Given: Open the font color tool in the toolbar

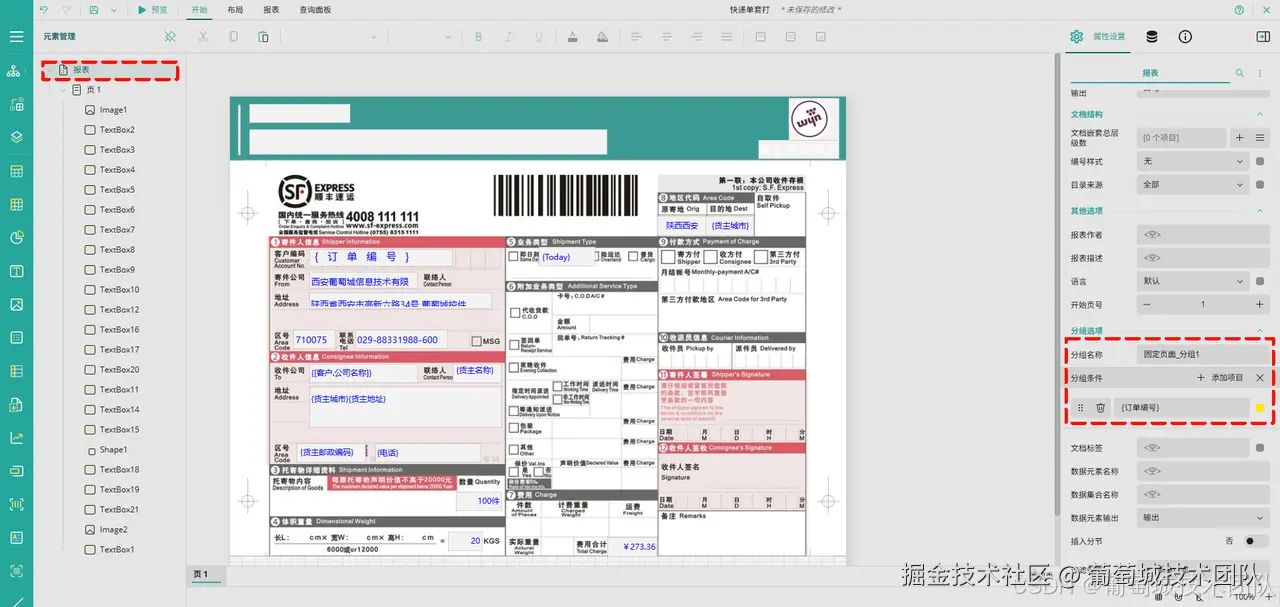Looking at the screenshot, I should tap(573, 38).
